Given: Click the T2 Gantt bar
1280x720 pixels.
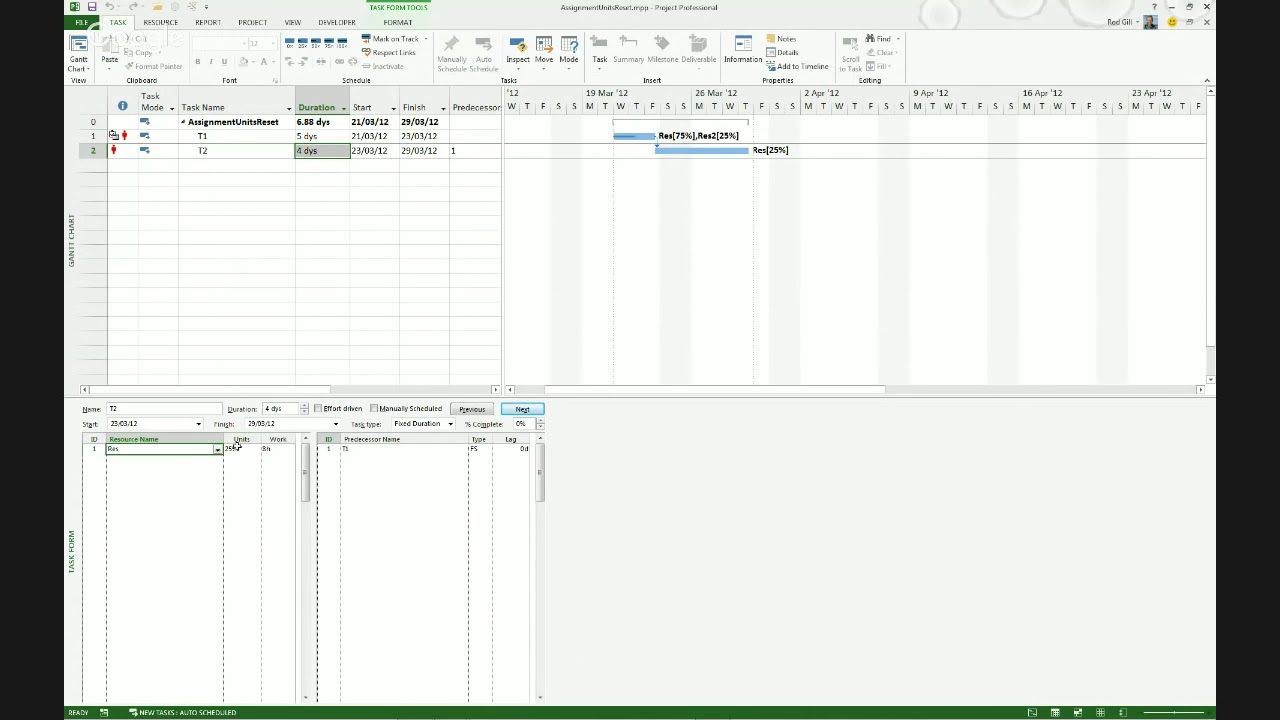Looking at the screenshot, I should coord(702,150).
